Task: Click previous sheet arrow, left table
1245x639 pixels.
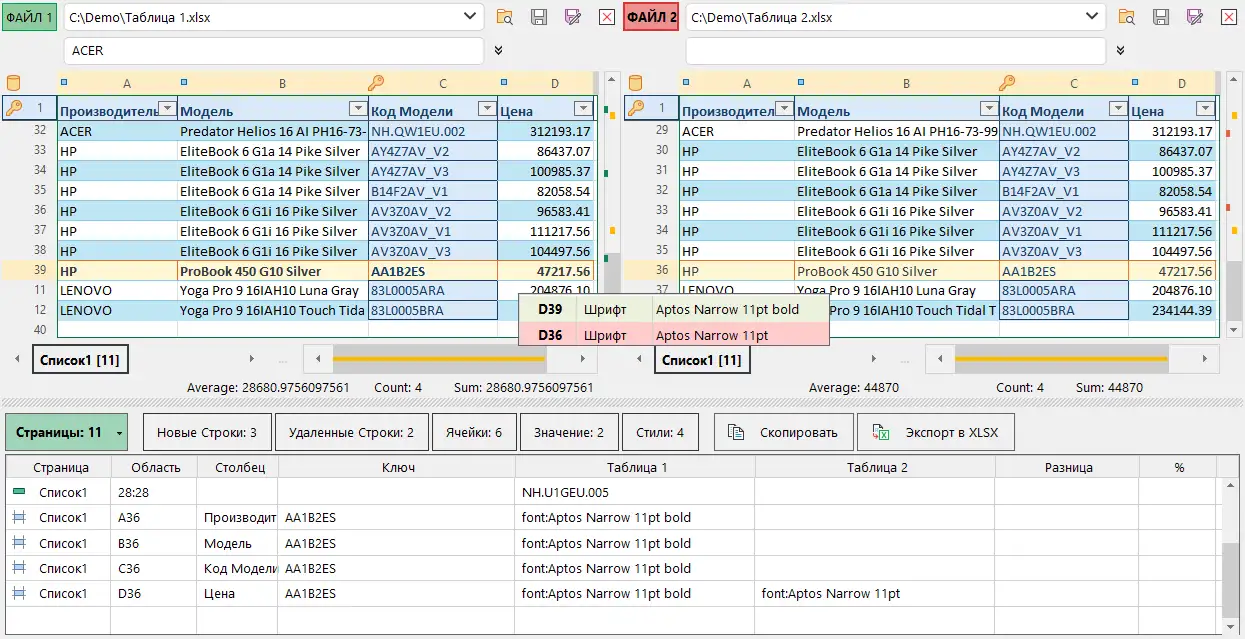Action: (16, 358)
